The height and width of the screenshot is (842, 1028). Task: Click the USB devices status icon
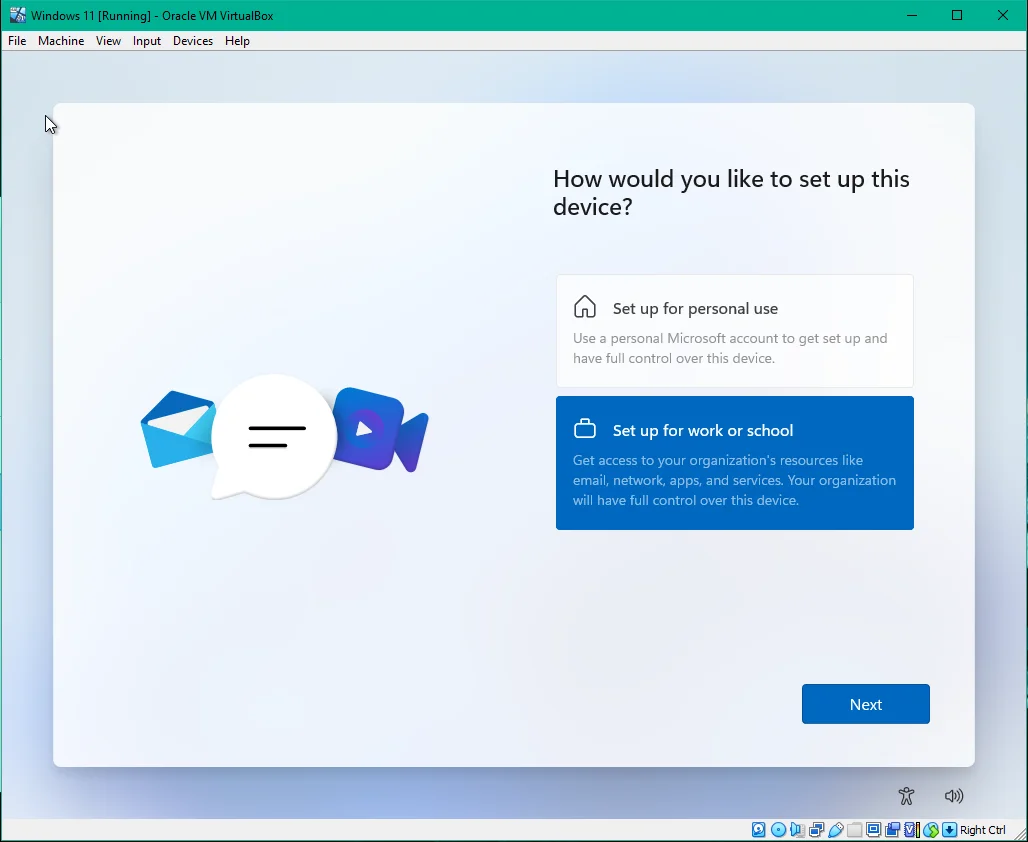coord(835,830)
